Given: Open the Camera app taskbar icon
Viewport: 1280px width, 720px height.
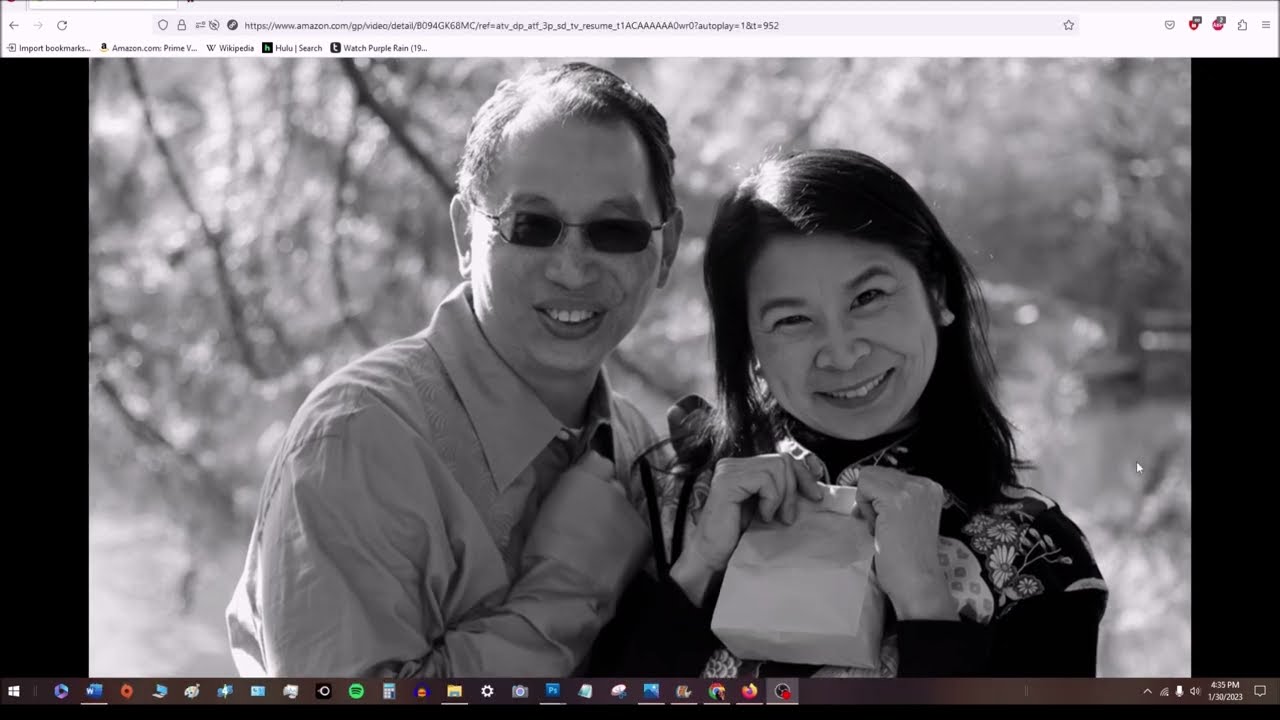Looking at the screenshot, I should [x=520, y=691].
